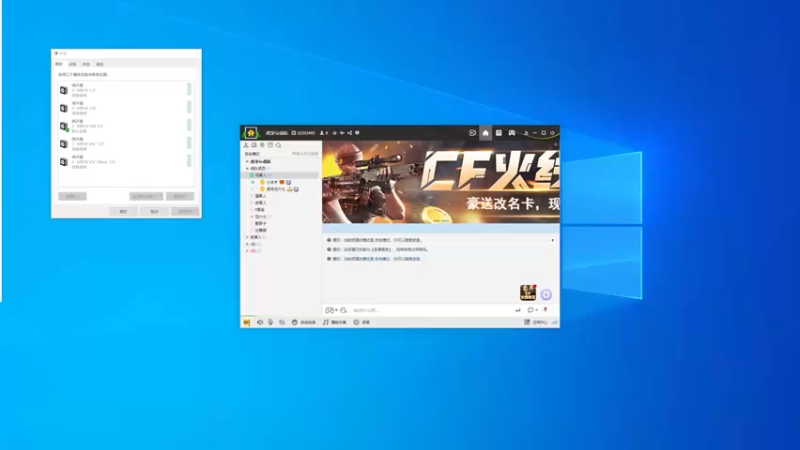Click the free-speak mode button in bottom bar
This screenshot has width=800, height=450.
pos(304,322)
